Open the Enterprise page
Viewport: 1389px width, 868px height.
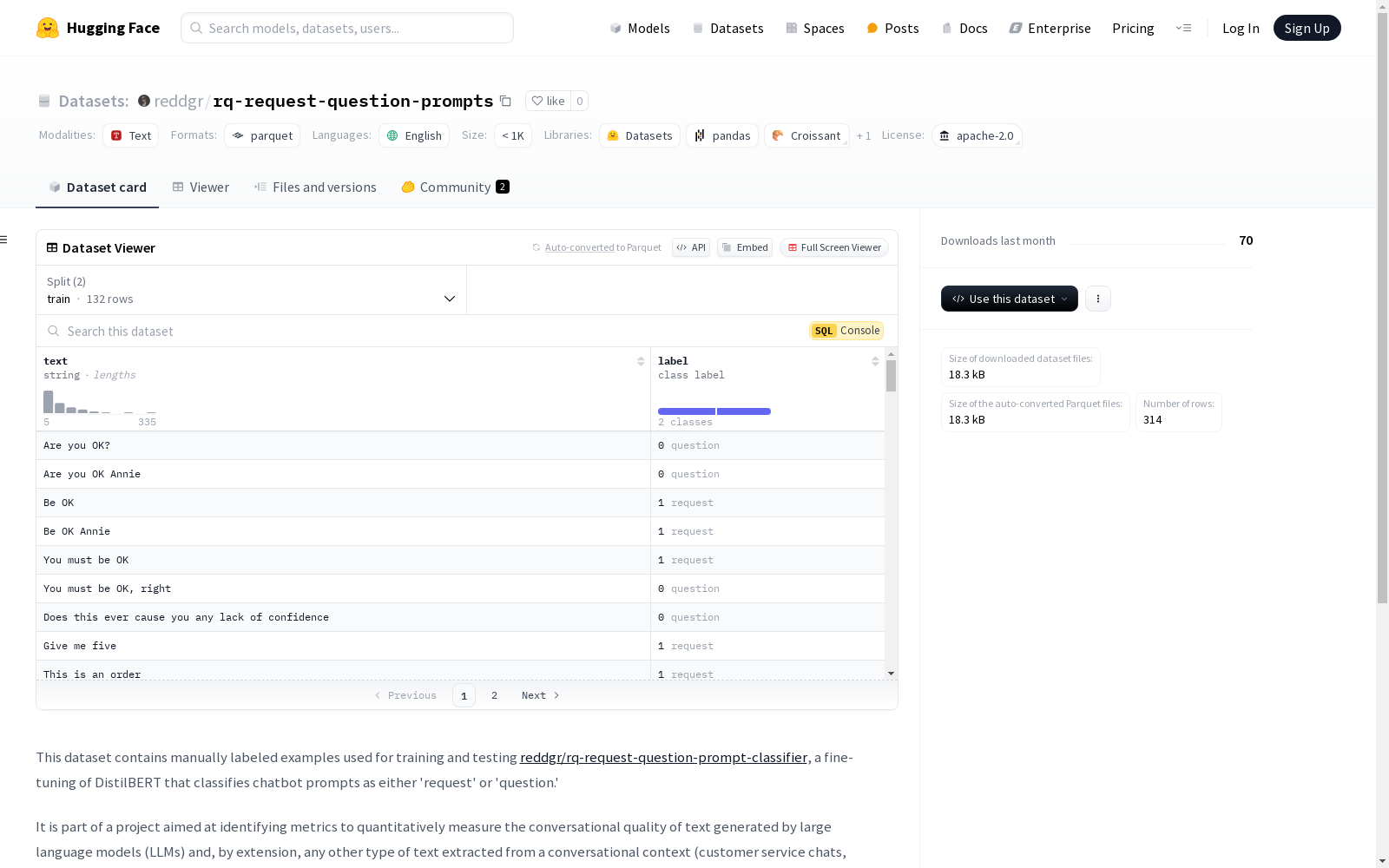tap(1050, 28)
